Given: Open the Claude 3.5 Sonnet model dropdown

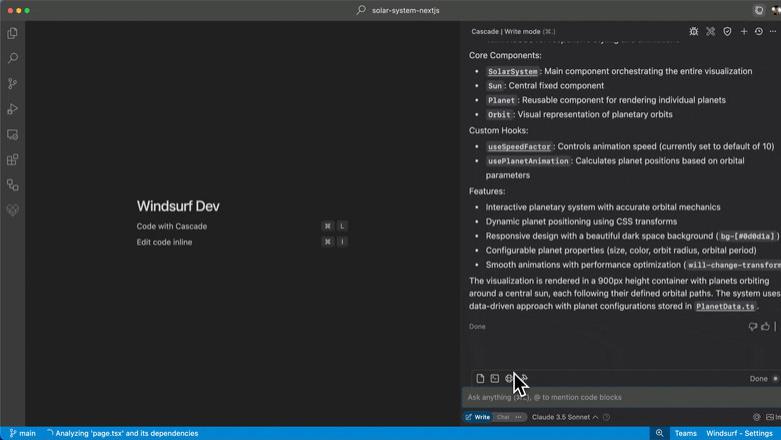Looking at the screenshot, I should [565, 417].
